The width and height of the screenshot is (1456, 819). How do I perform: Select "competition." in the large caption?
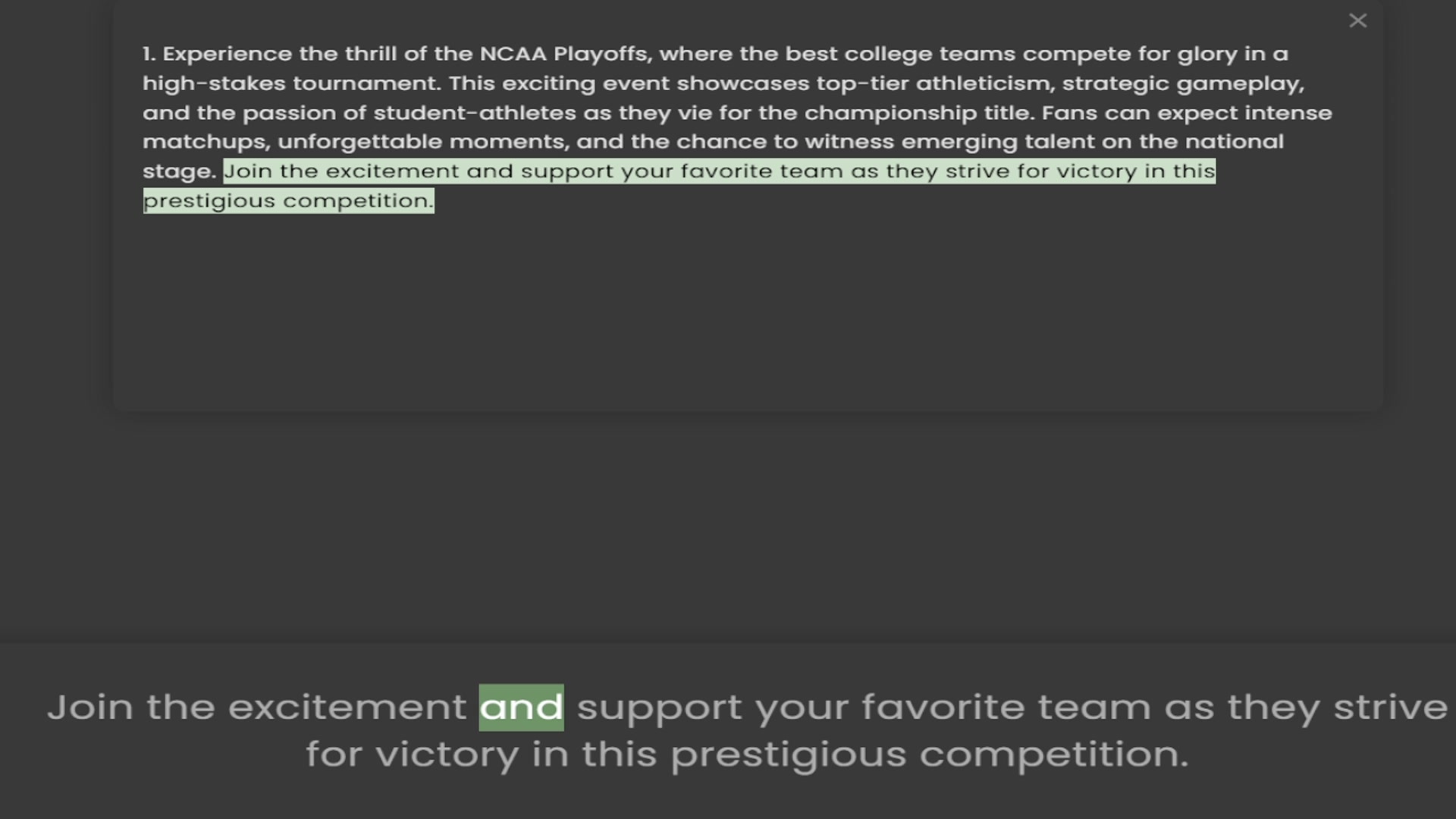[x=1053, y=755]
